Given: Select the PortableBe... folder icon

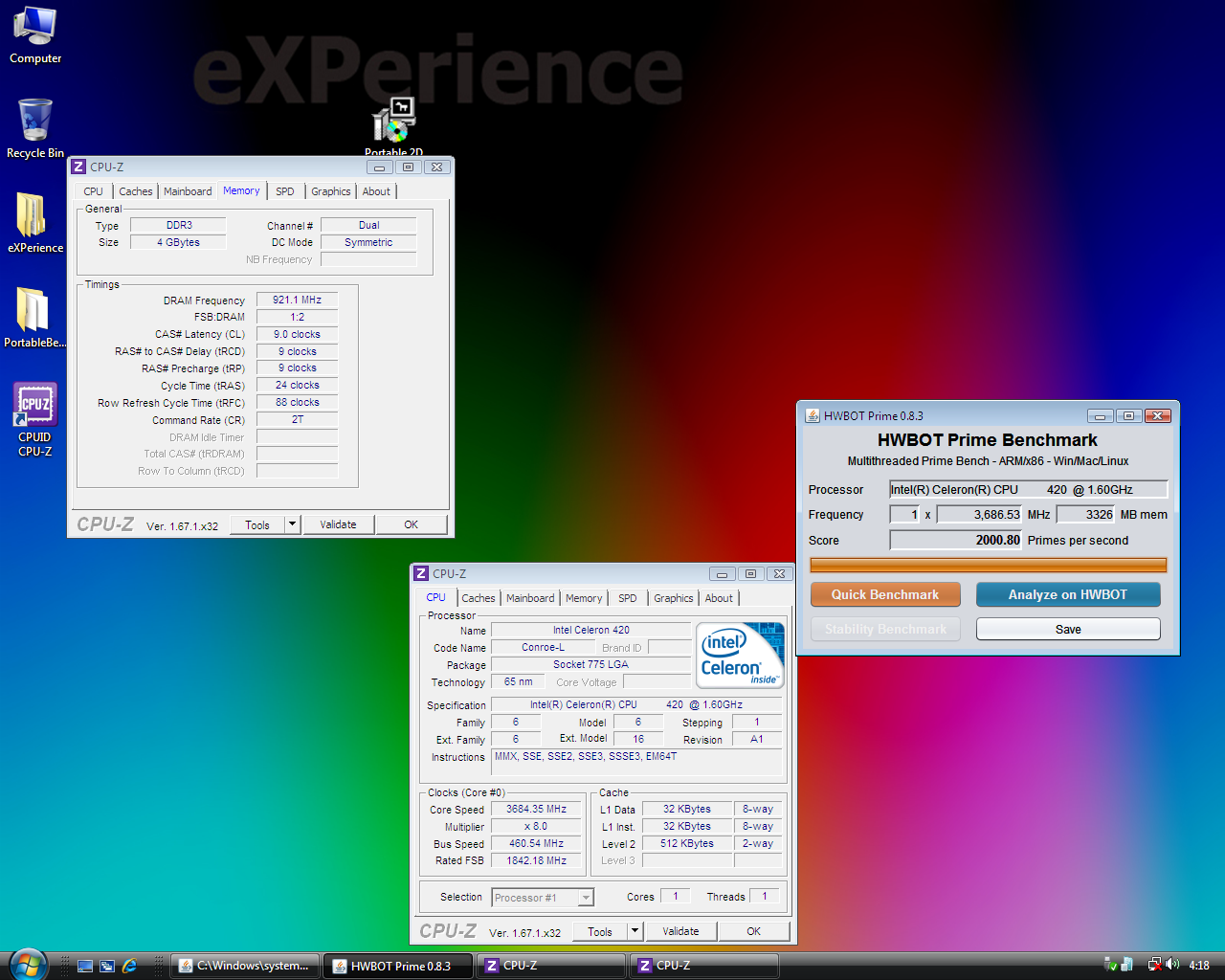Looking at the screenshot, I should click(x=35, y=317).
